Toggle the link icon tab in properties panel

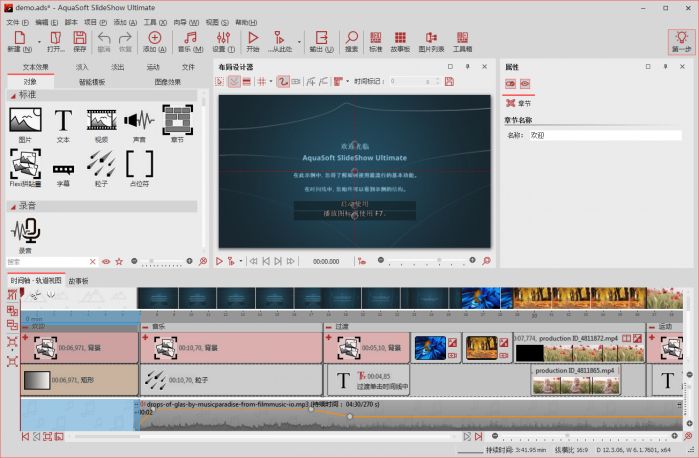(510, 84)
